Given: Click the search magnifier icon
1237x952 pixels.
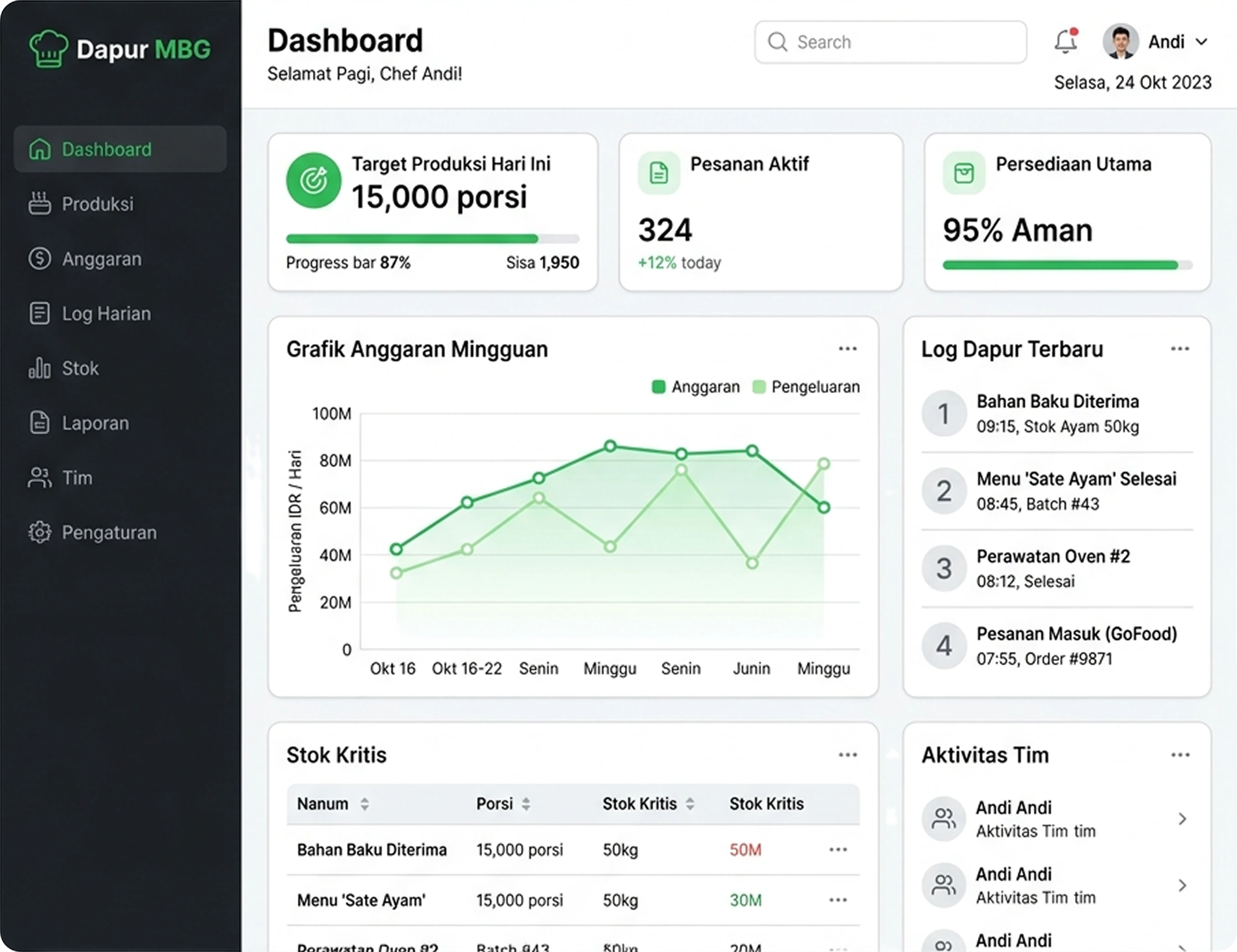Looking at the screenshot, I should pos(778,42).
